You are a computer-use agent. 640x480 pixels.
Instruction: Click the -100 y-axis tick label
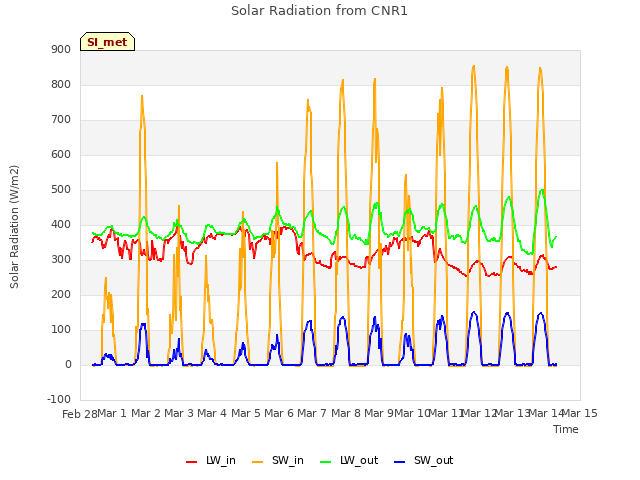click(x=59, y=400)
